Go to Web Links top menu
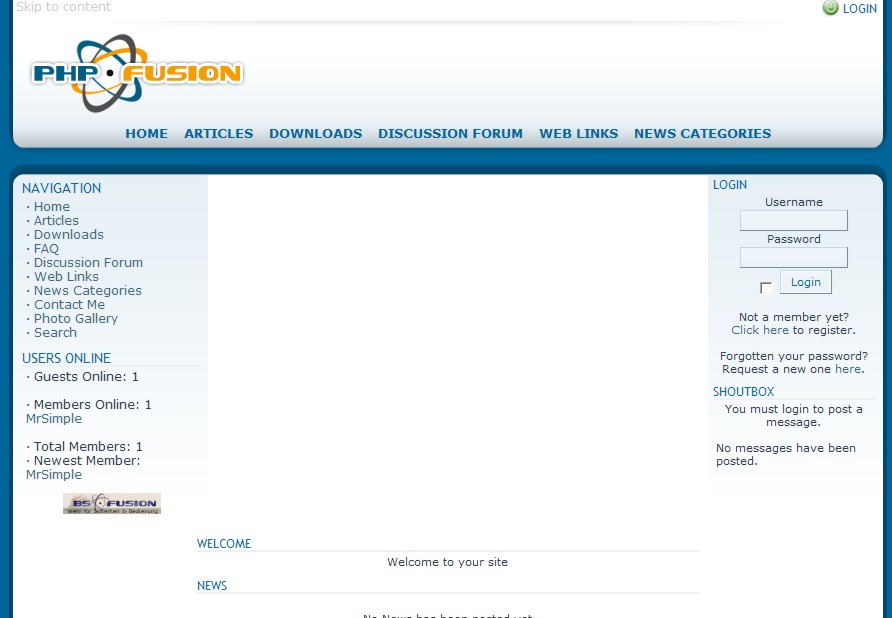 [x=578, y=133]
